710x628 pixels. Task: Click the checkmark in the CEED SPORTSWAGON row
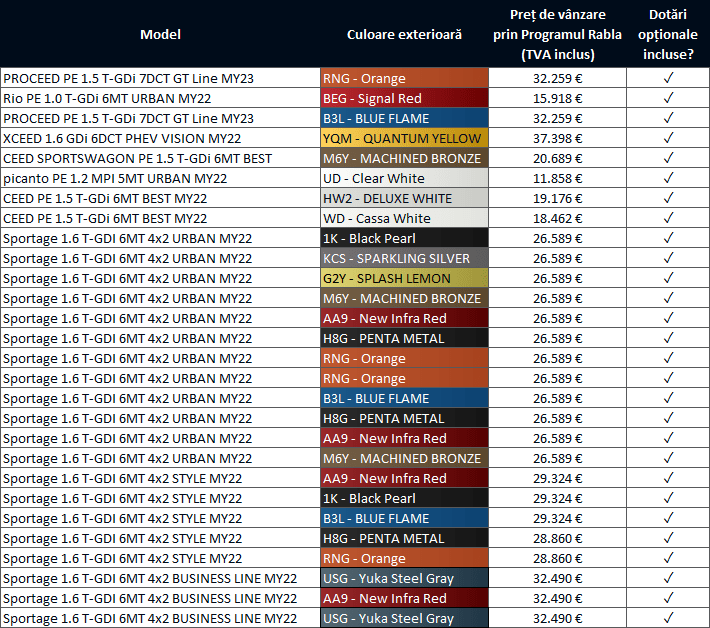[x=668, y=158]
